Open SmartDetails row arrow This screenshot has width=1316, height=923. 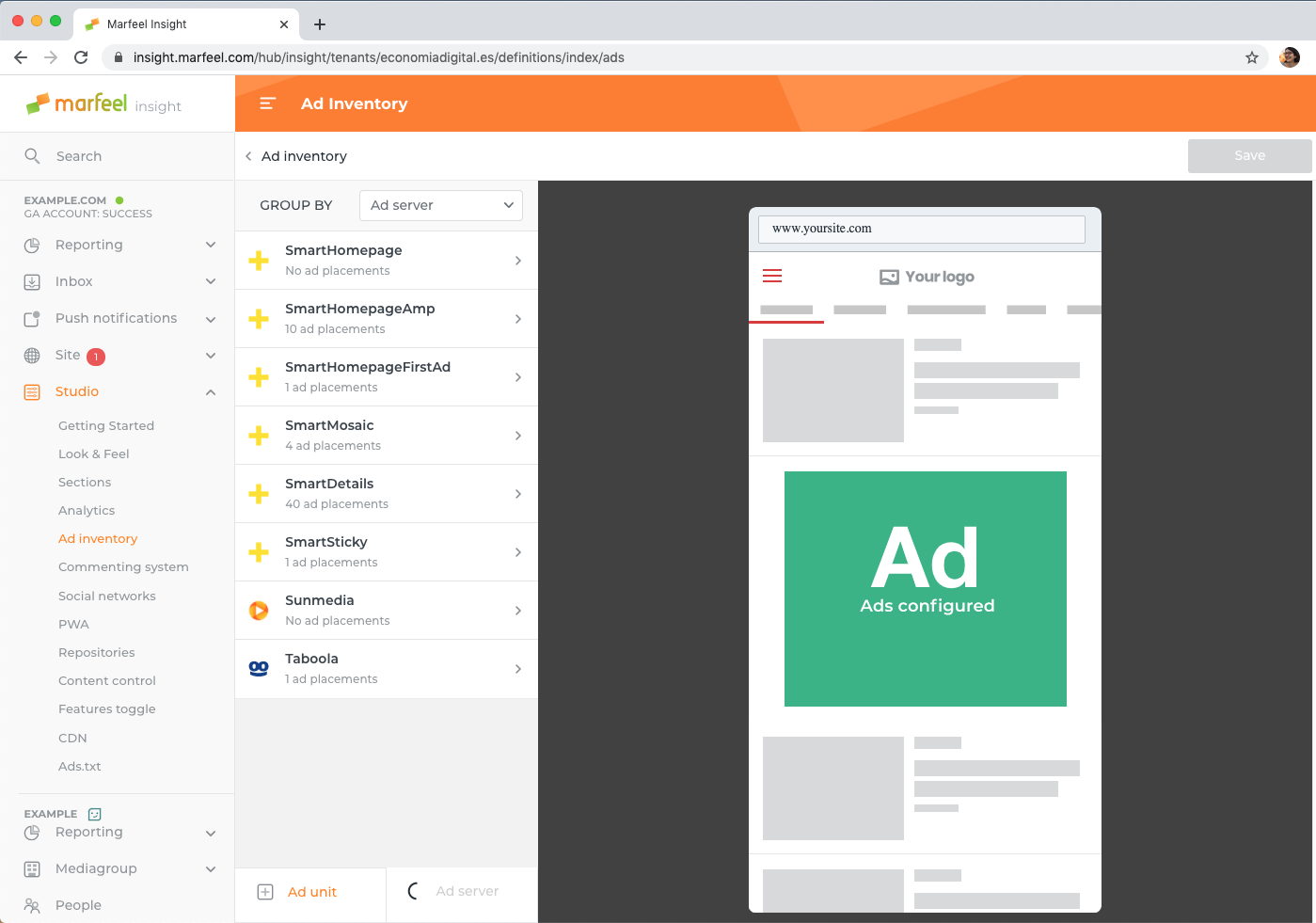[518, 494]
